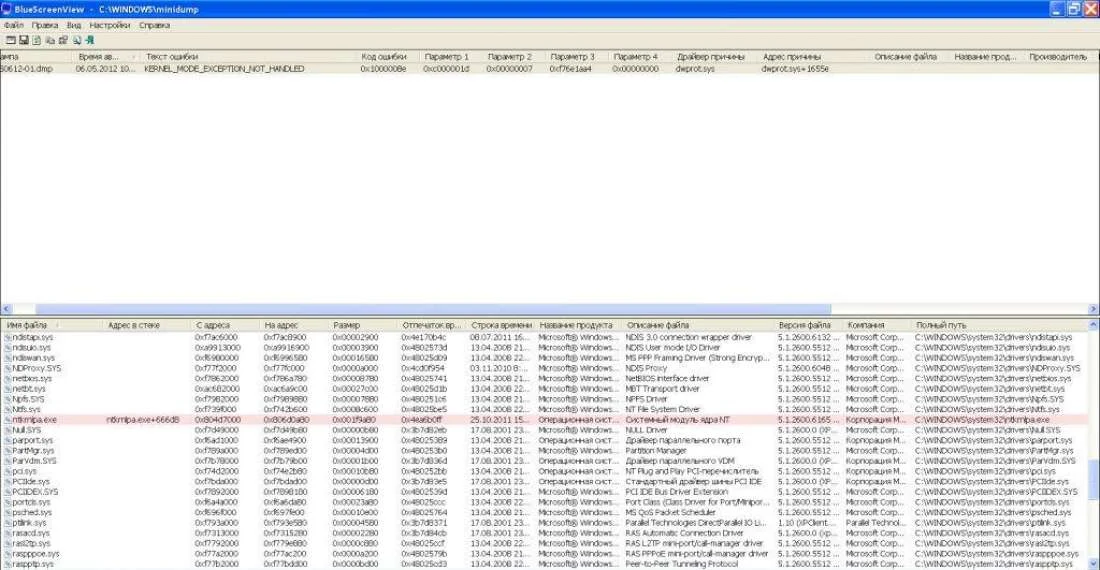Open Advanced Options from the first toolbar icon
This screenshot has width=1100, height=570.
[x=11, y=41]
